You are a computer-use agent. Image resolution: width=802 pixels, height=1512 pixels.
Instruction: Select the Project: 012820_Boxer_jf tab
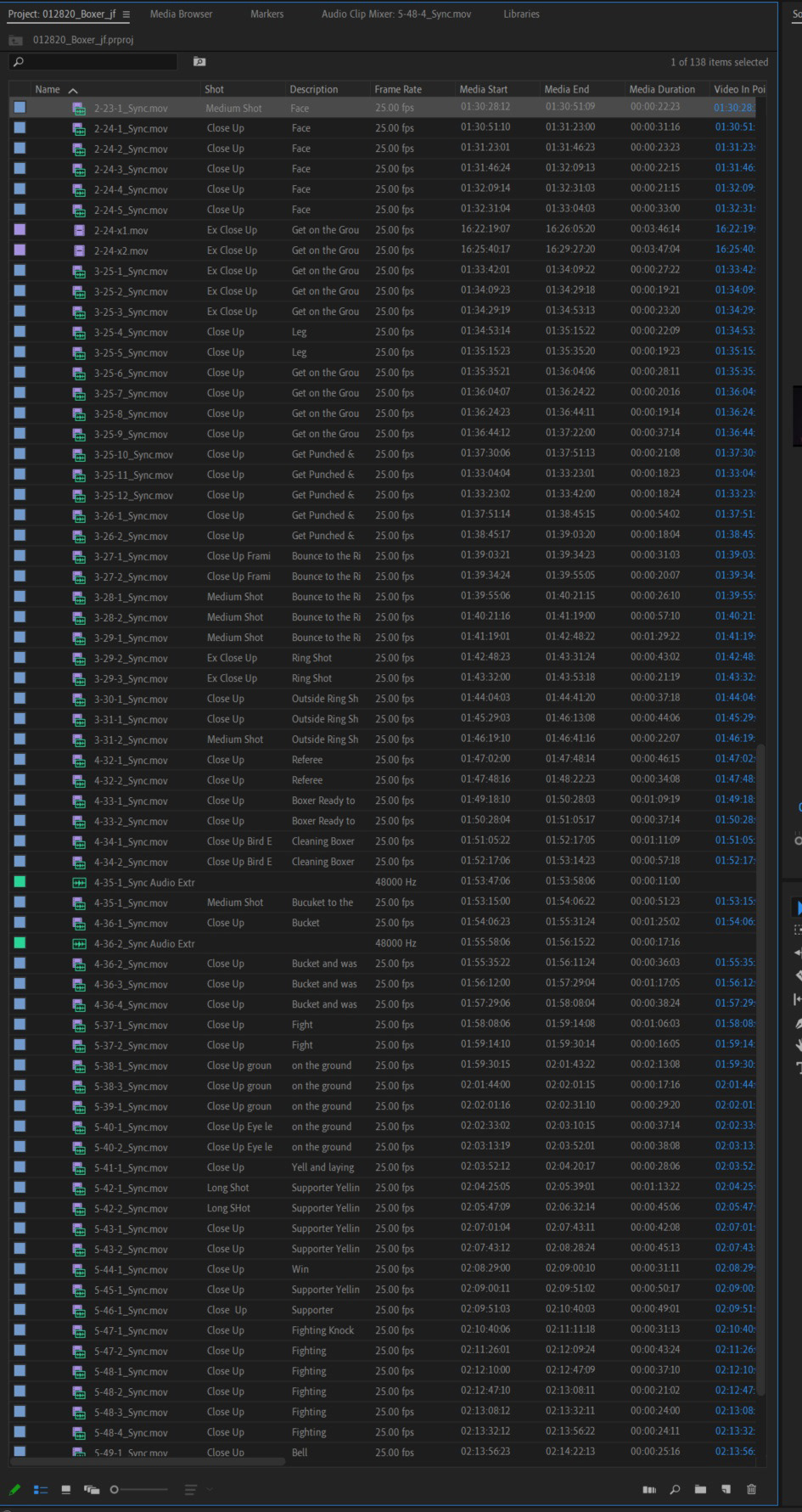point(61,14)
